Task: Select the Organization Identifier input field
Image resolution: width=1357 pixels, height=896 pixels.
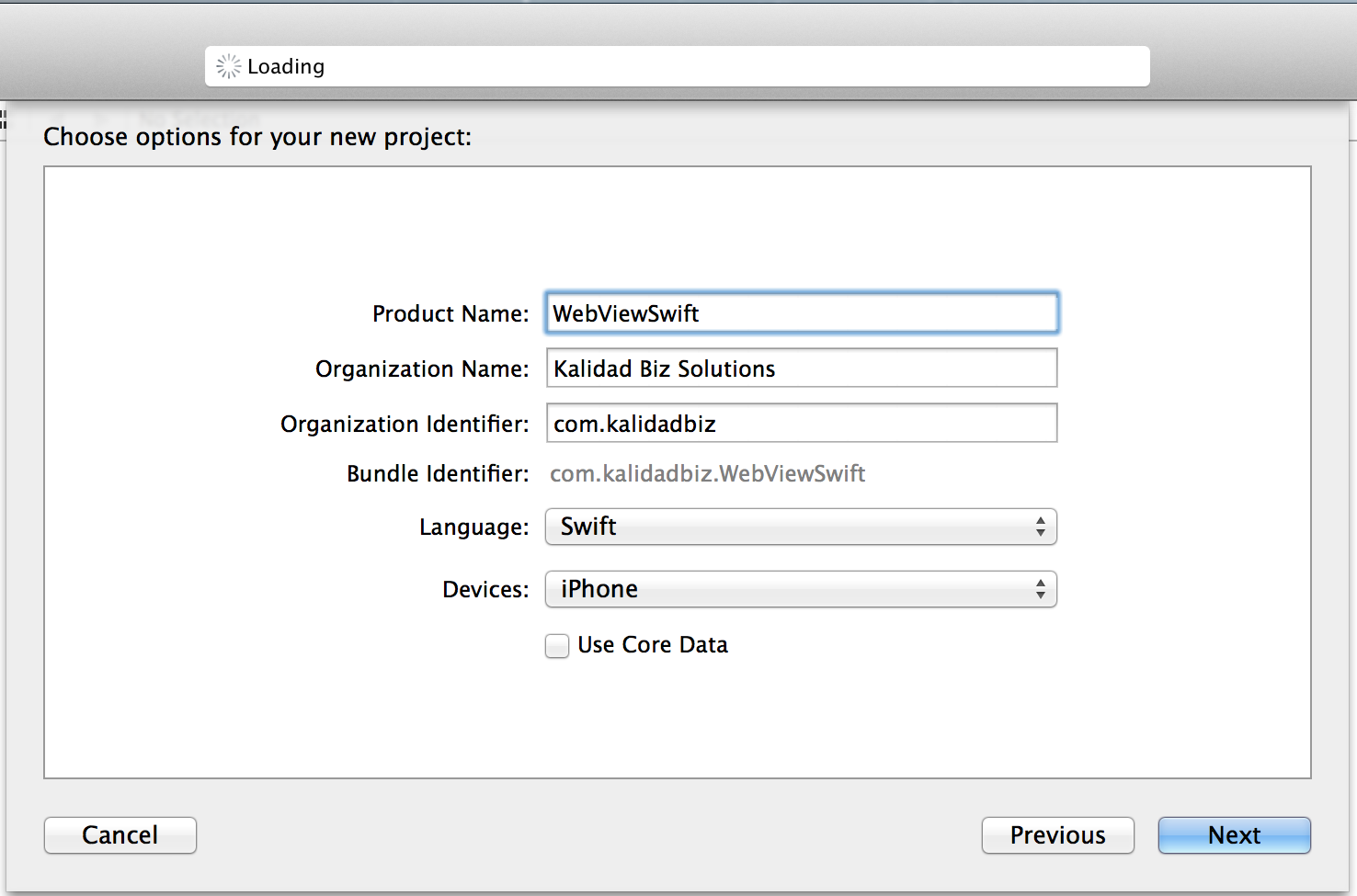Action: pyautogui.click(x=801, y=424)
